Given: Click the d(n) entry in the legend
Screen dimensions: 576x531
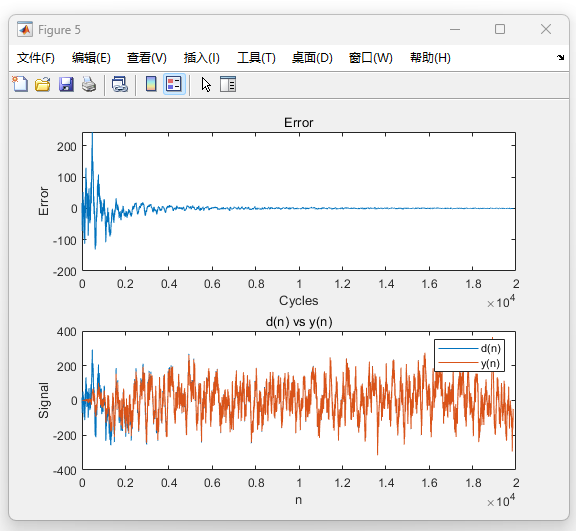Looking at the screenshot, I should coord(469,348).
